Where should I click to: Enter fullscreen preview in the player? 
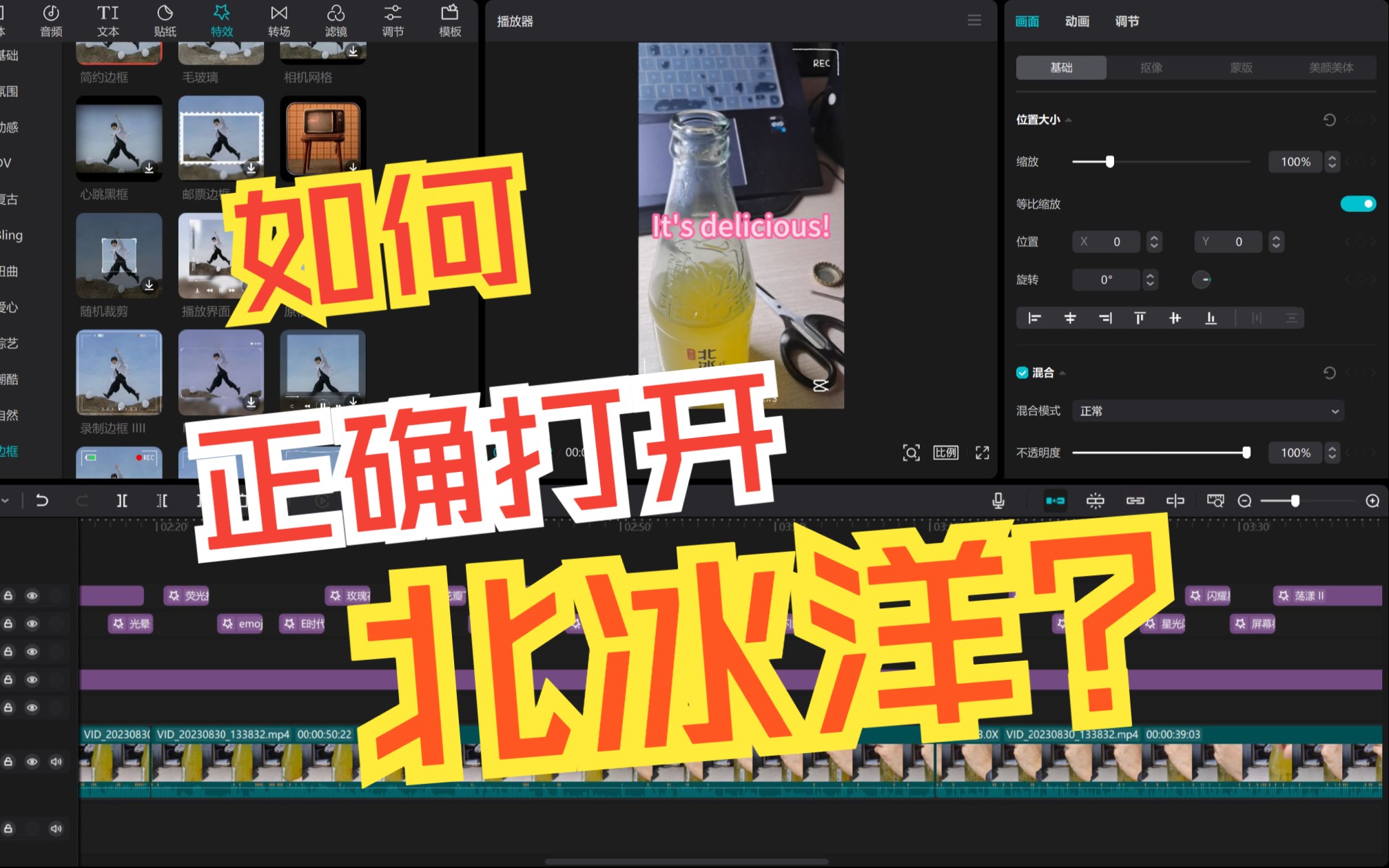click(982, 453)
